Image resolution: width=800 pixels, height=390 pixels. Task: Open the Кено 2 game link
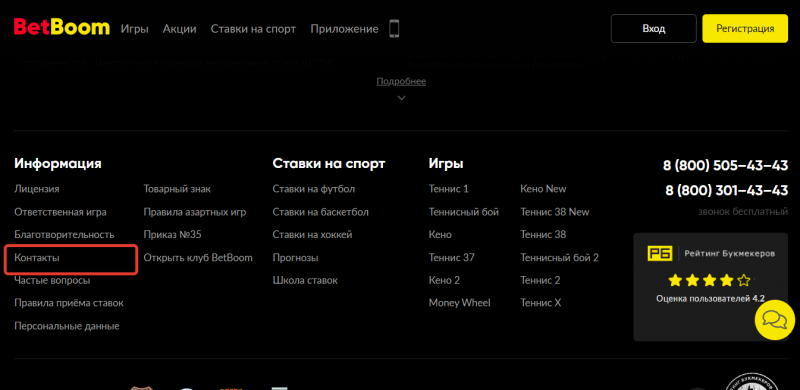[444, 280]
